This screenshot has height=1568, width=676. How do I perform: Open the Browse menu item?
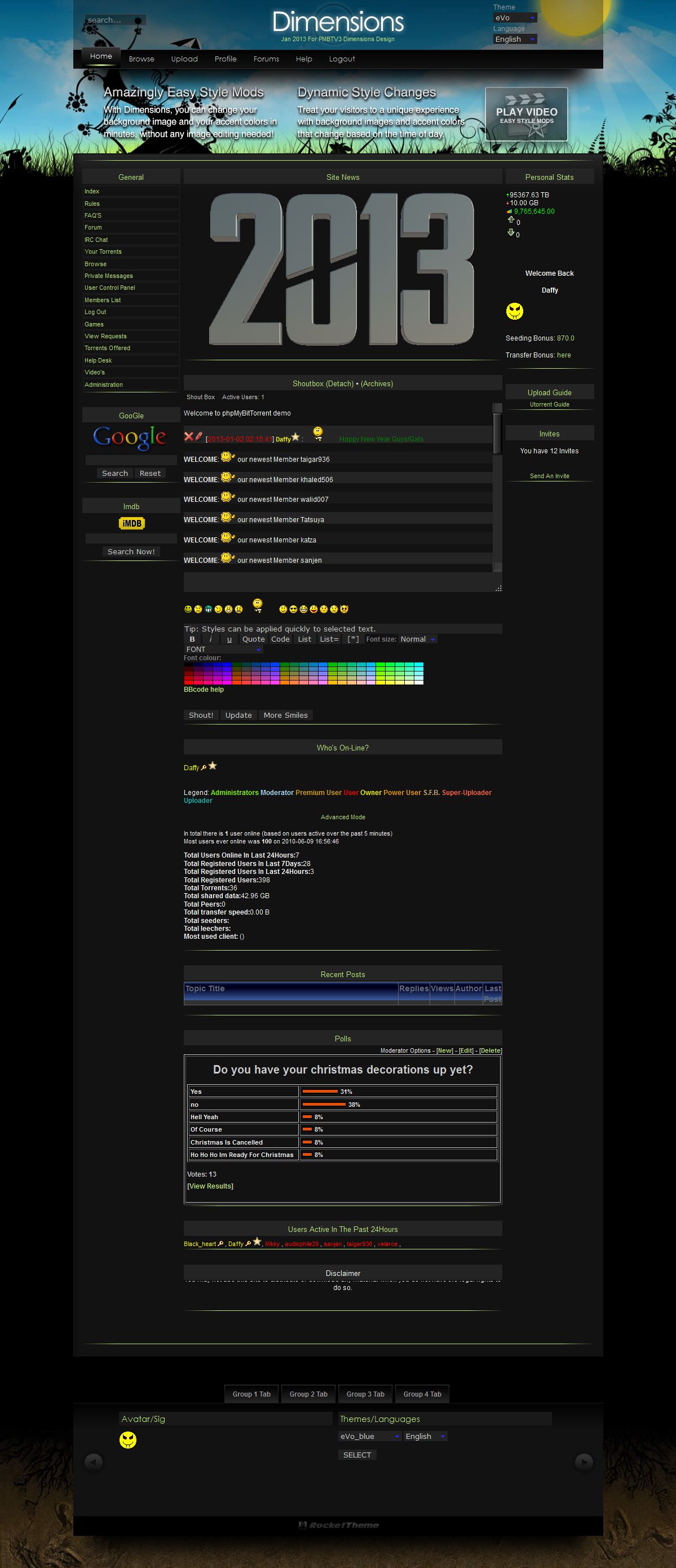[141, 59]
